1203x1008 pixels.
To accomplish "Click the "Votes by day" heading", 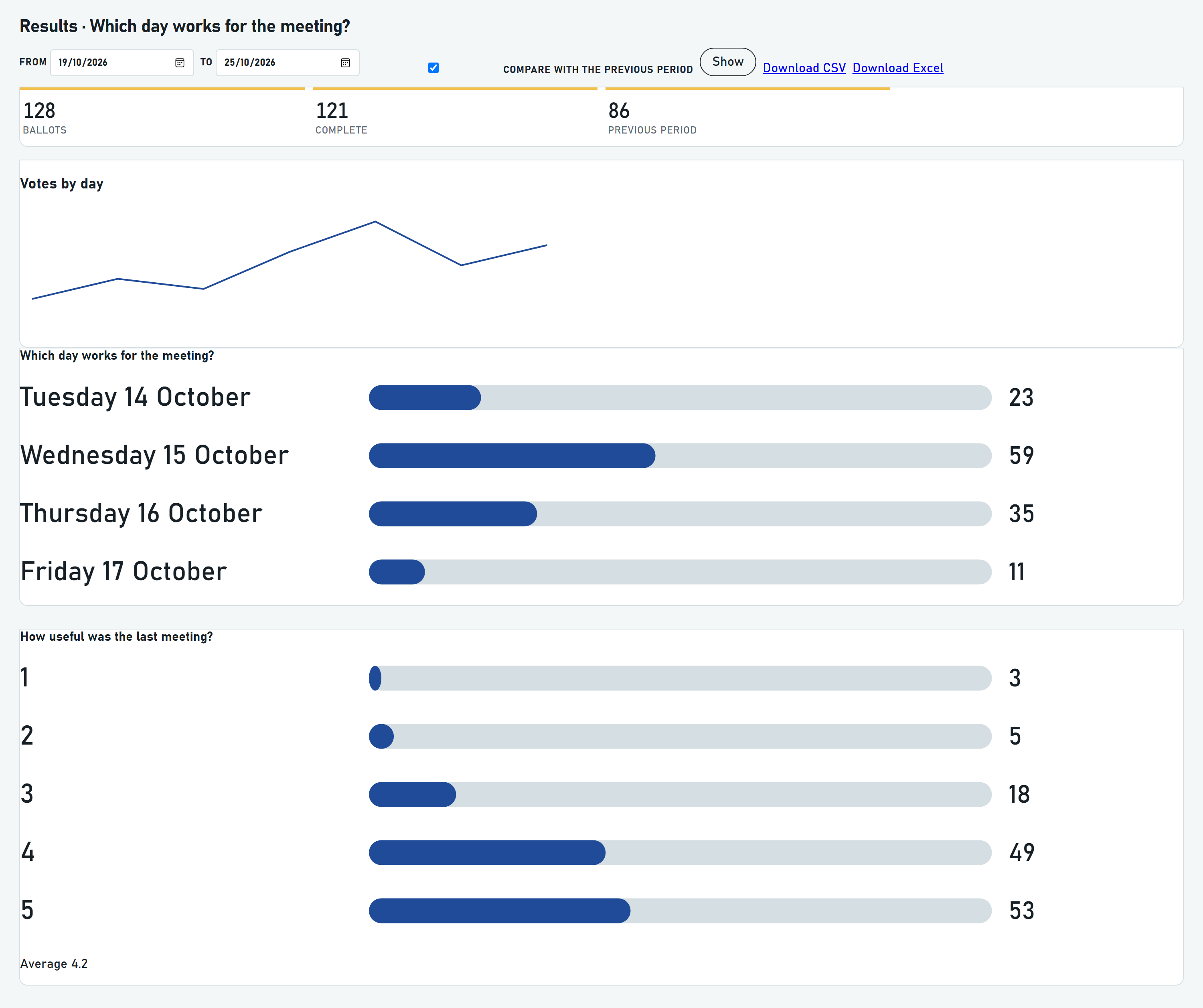I will (x=62, y=184).
